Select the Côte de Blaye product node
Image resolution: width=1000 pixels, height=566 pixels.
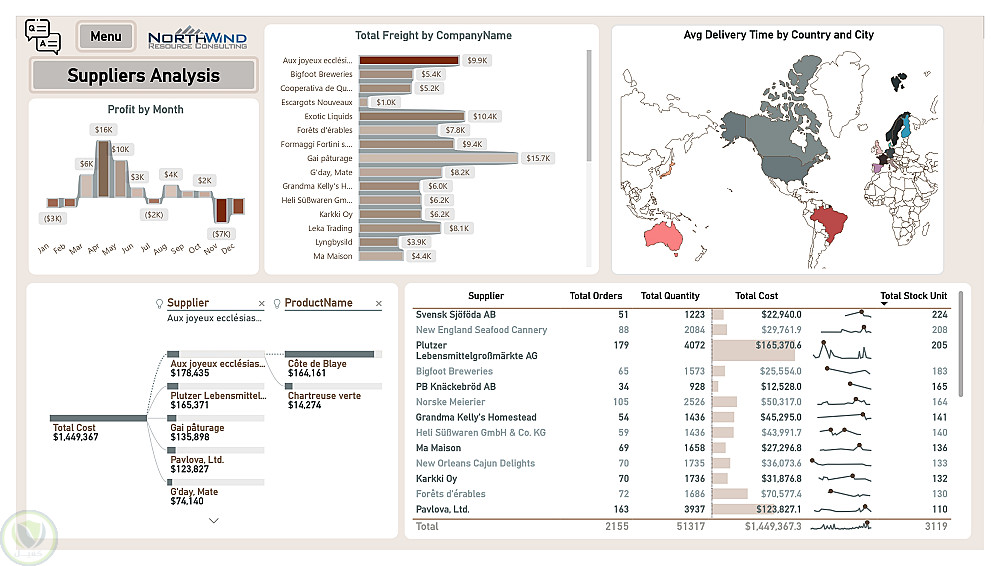333,364
